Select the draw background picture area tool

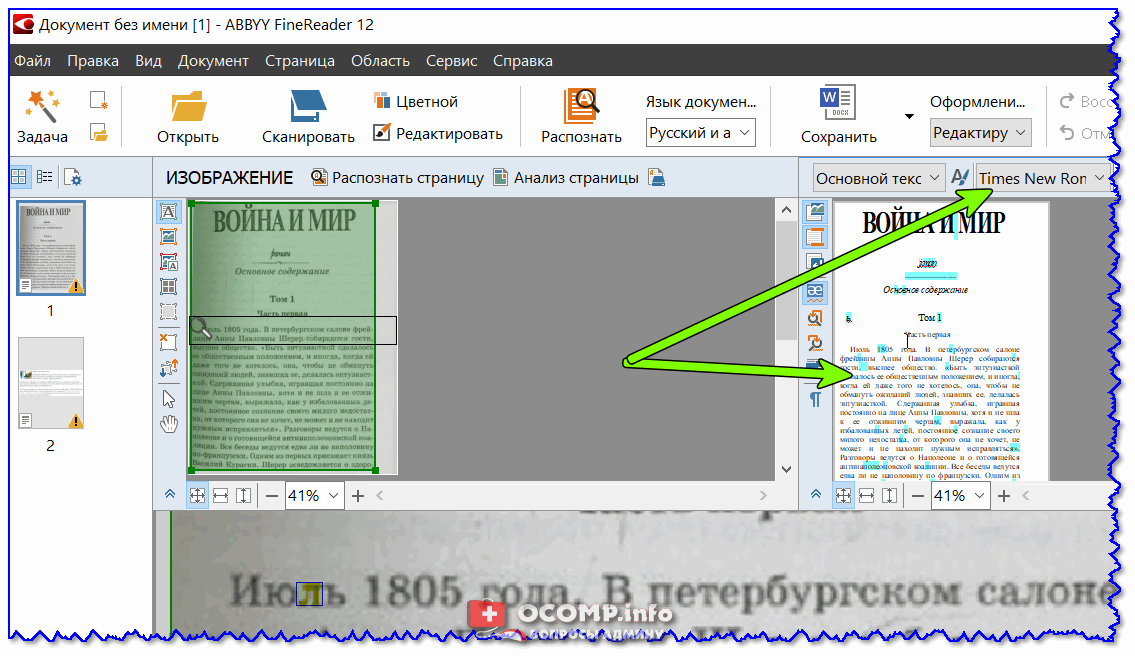coord(168,261)
